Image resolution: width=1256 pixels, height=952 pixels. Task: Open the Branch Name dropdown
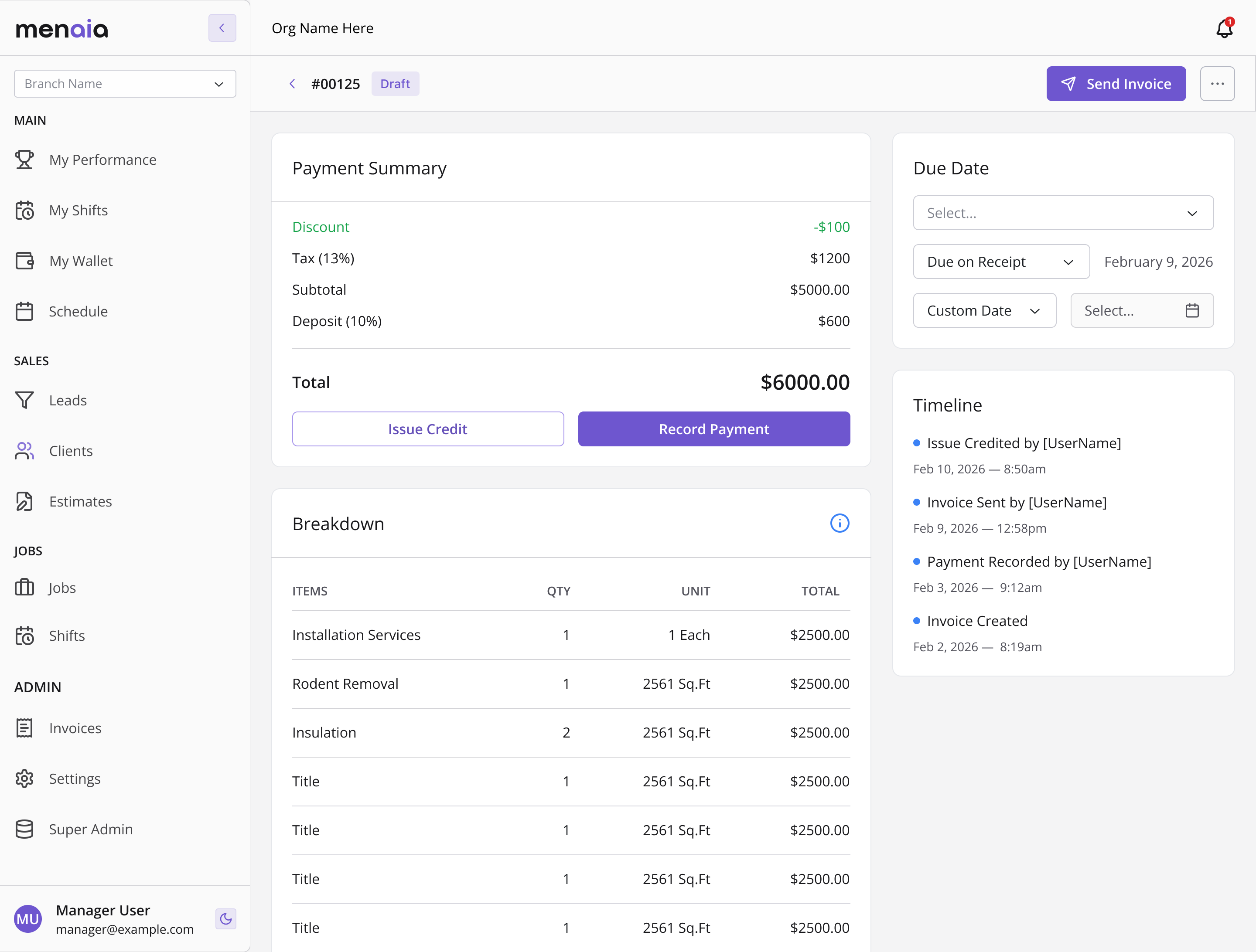(x=125, y=83)
